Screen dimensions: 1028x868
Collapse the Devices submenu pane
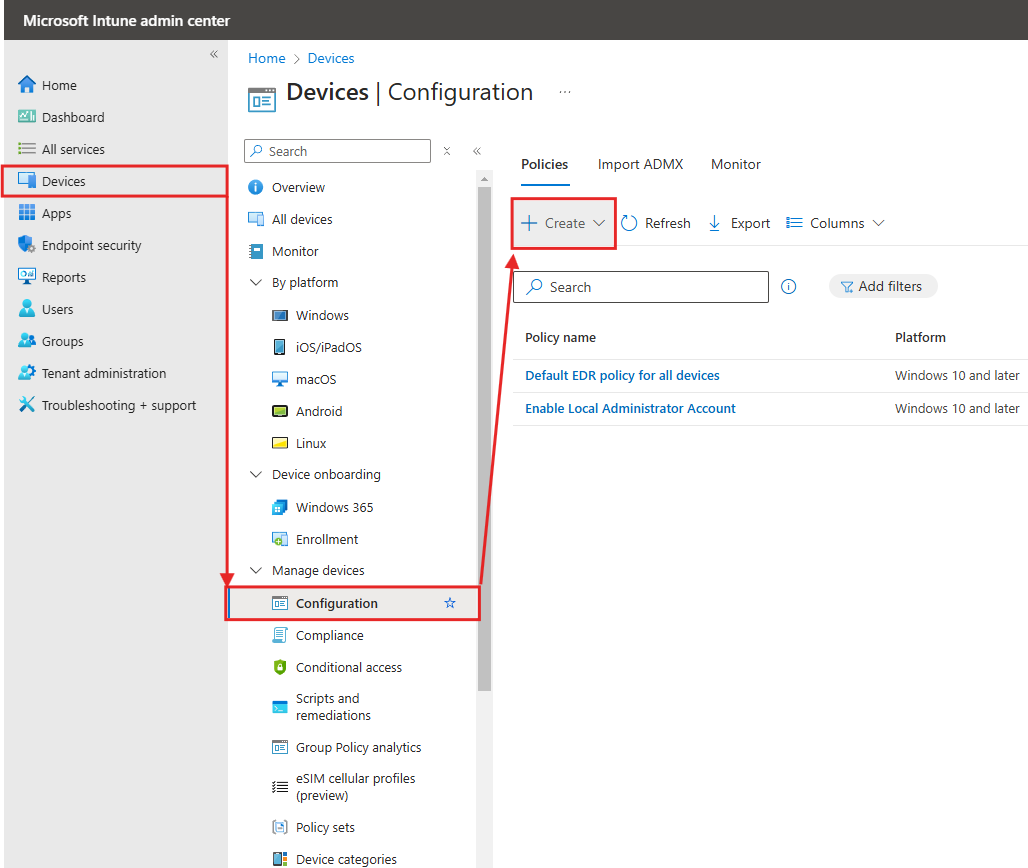[477, 151]
